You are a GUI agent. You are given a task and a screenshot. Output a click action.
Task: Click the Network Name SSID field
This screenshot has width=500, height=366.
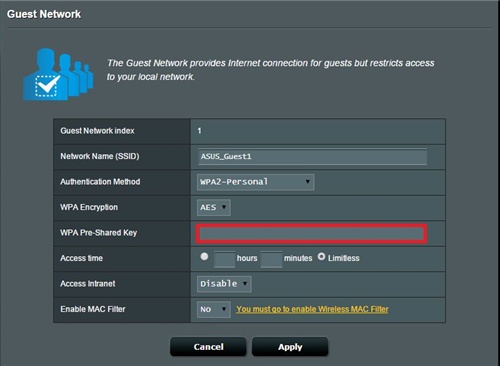tap(312, 156)
